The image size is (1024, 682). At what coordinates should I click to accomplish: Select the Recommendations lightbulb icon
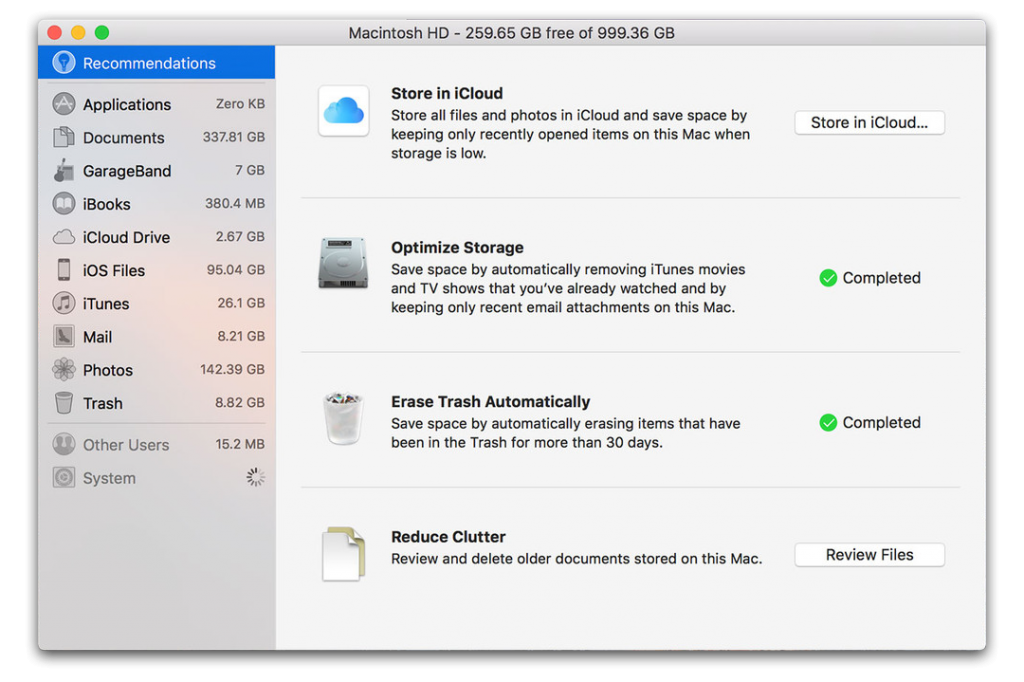coord(63,63)
